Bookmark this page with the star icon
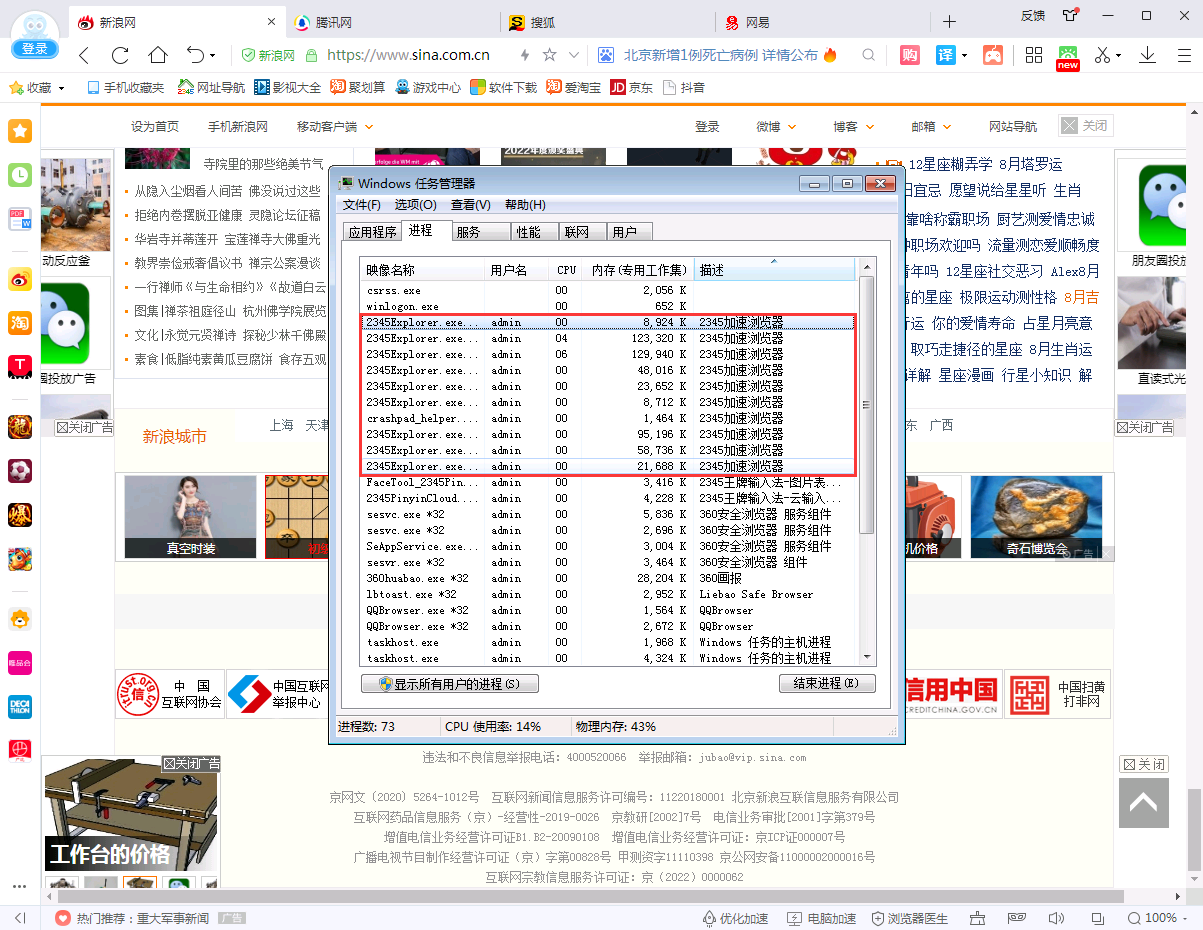This screenshot has width=1203, height=930. coord(549,55)
